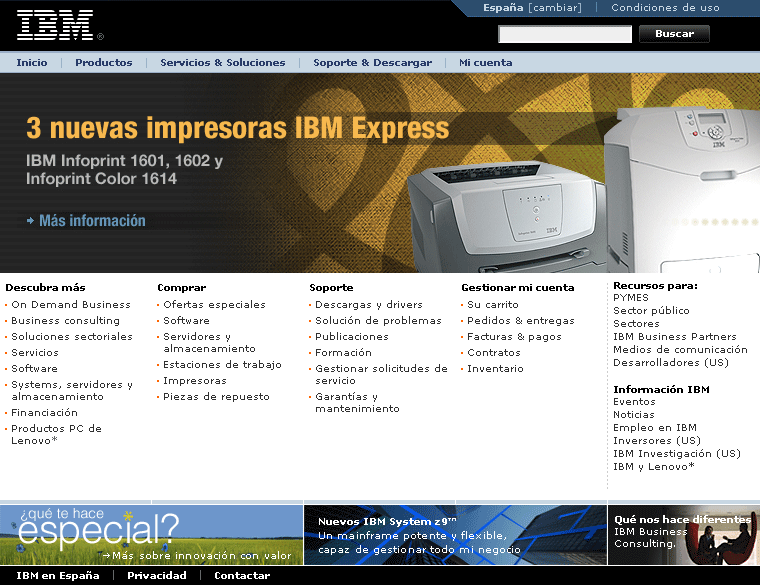Go to Mi cuenta in navigation
The height and width of the screenshot is (585, 760).
tap(486, 63)
